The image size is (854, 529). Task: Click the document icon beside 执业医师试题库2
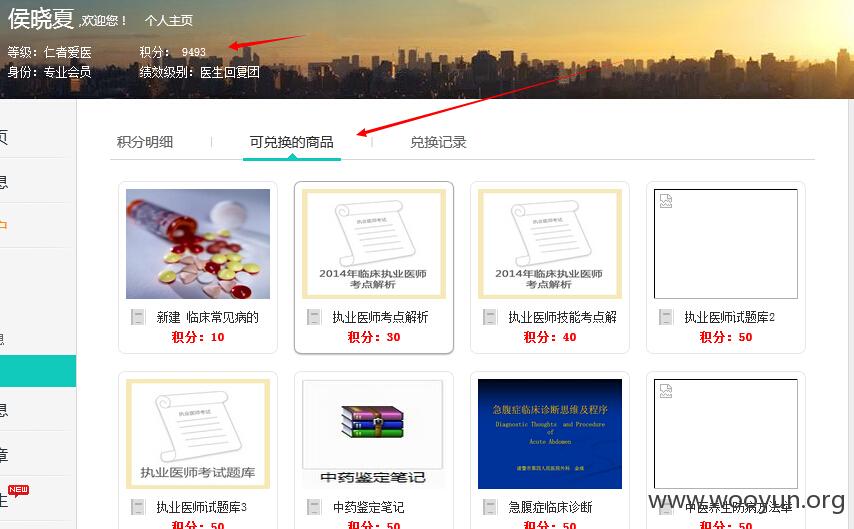666,317
